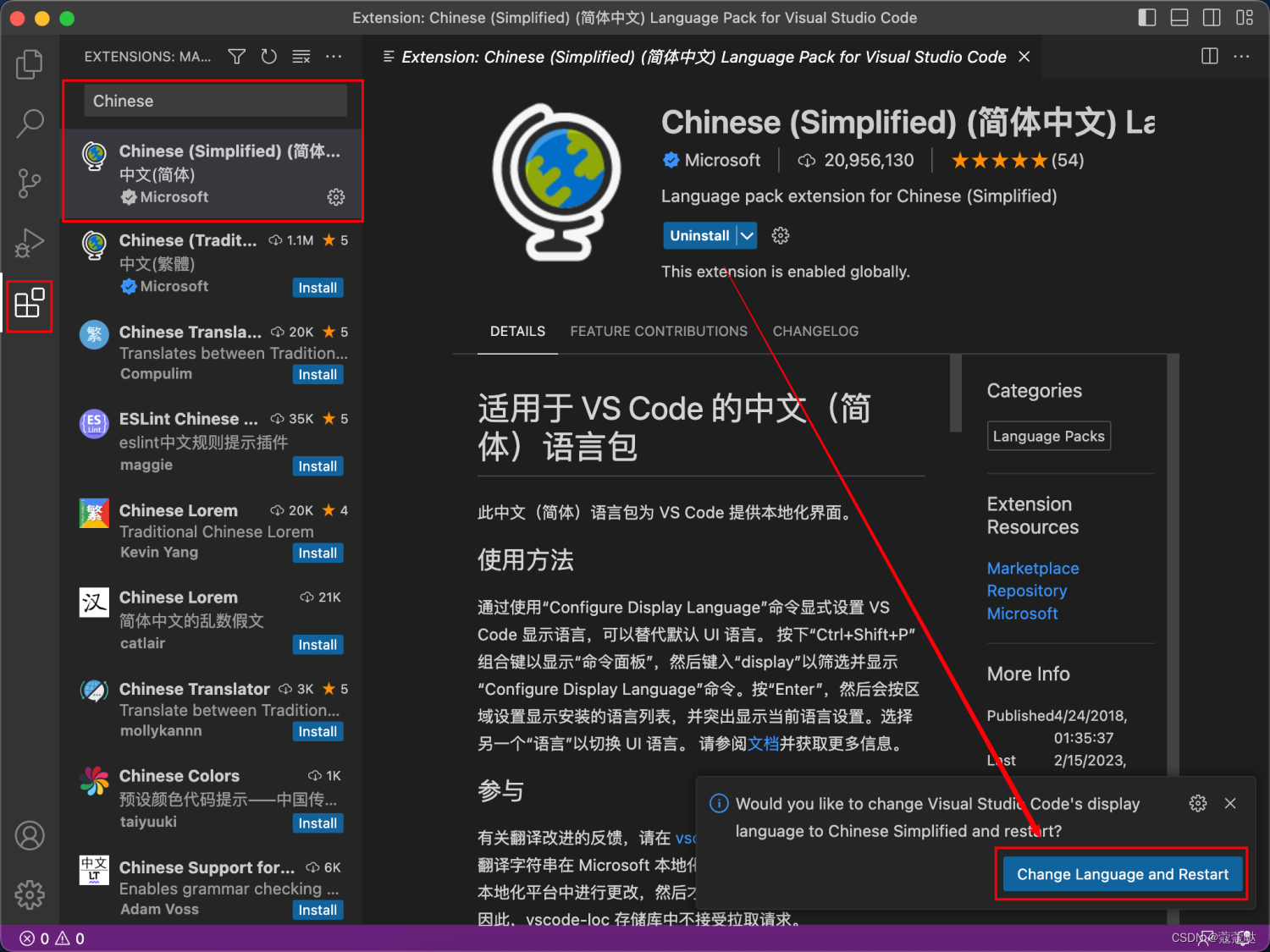Image resolution: width=1270 pixels, height=952 pixels.
Task: Focus the extensions search box
Action: tap(215, 101)
